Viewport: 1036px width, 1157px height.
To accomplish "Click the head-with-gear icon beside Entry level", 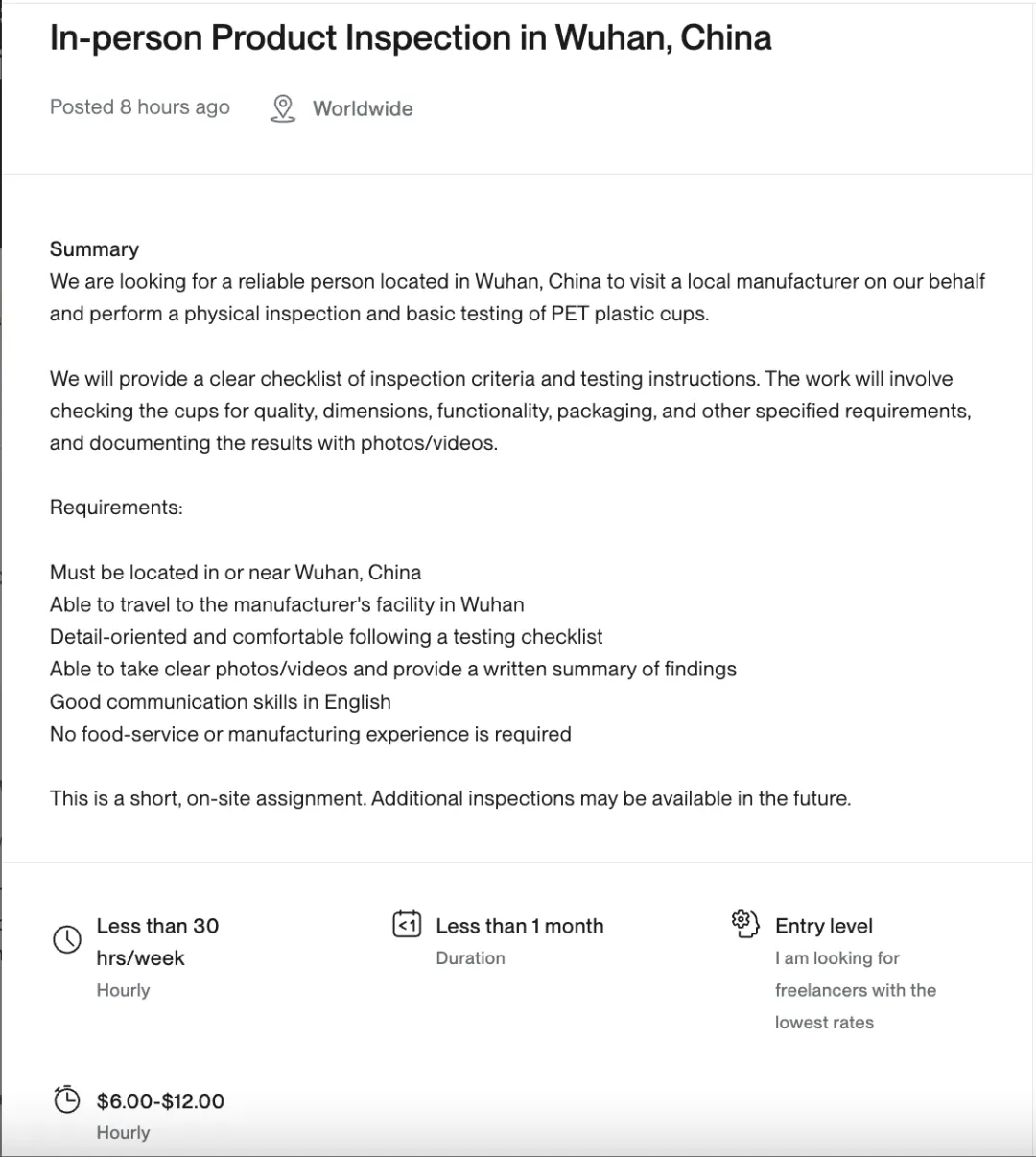I will pyautogui.click(x=745, y=924).
